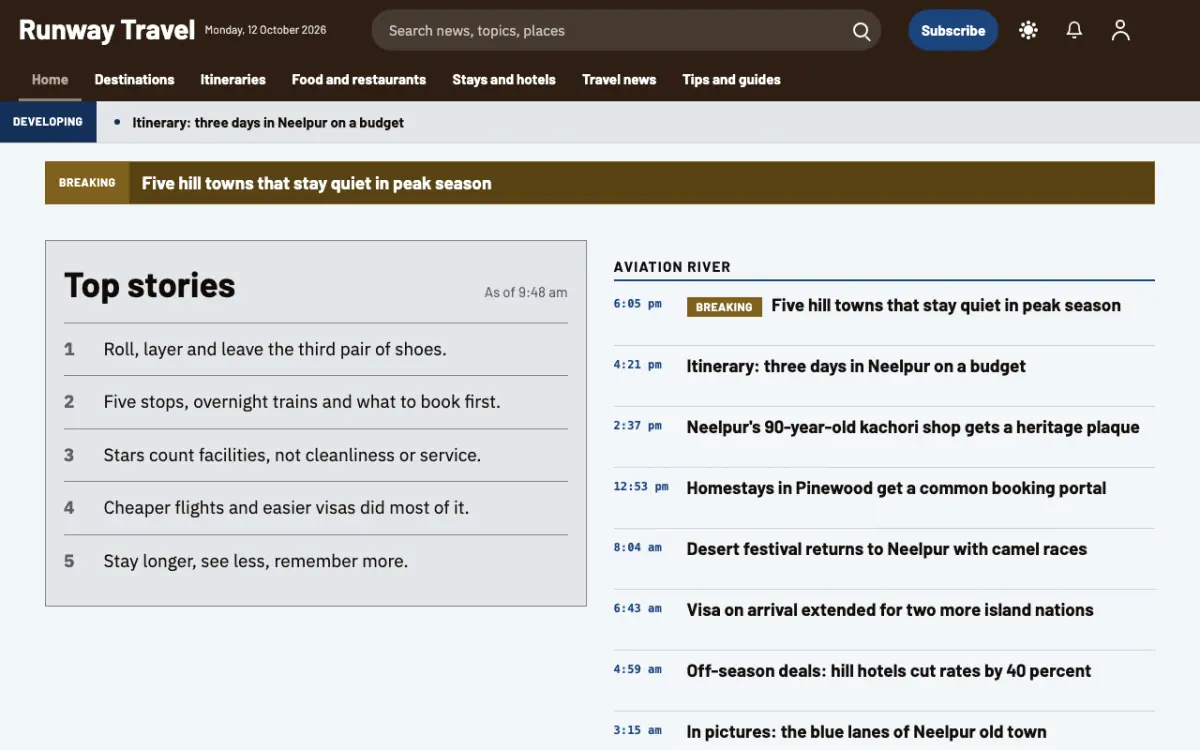Image resolution: width=1200 pixels, height=750 pixels.
Task: Click the DEVELOPING ticker label
Action: [48, 122]
